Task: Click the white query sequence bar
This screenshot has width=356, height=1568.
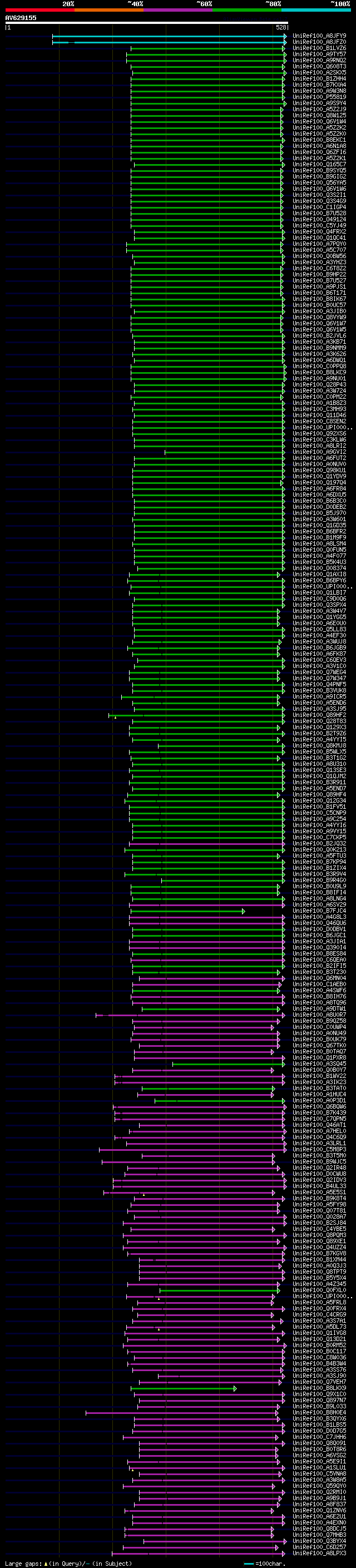Action: tap(146, 23)
